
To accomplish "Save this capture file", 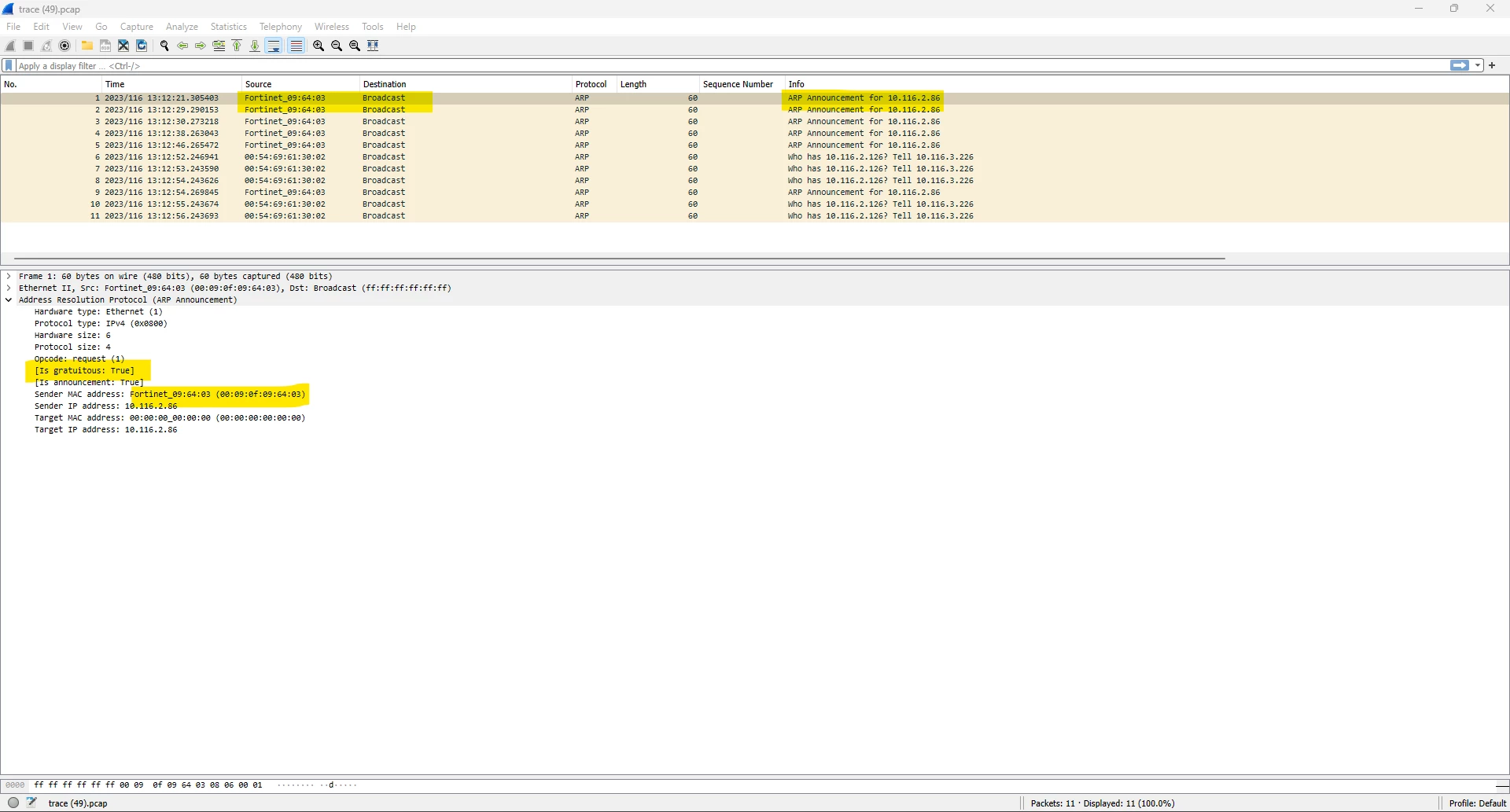I will [105, 46].
